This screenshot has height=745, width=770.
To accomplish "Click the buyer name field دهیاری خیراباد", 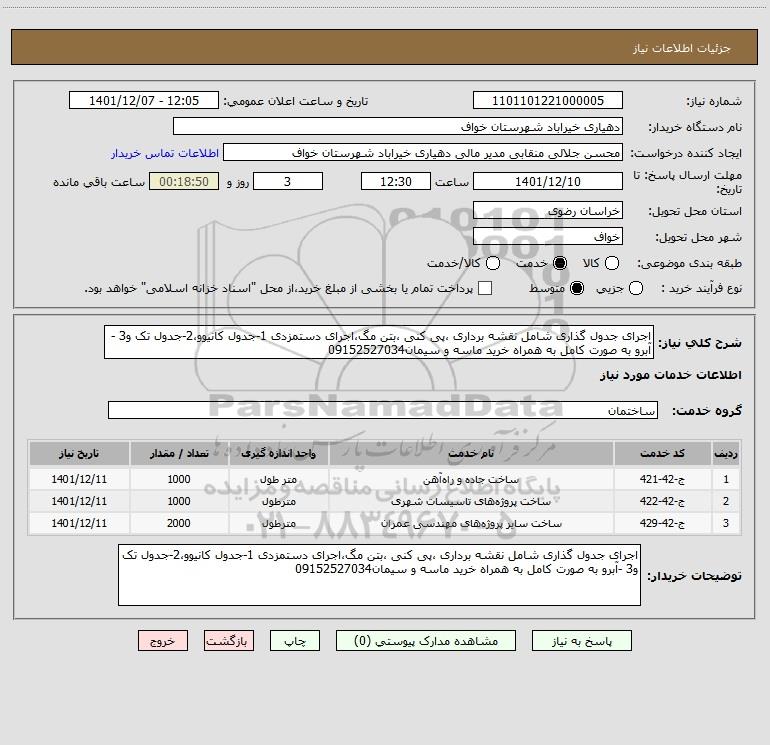I will pyautogui.click(x=398, y=127).
